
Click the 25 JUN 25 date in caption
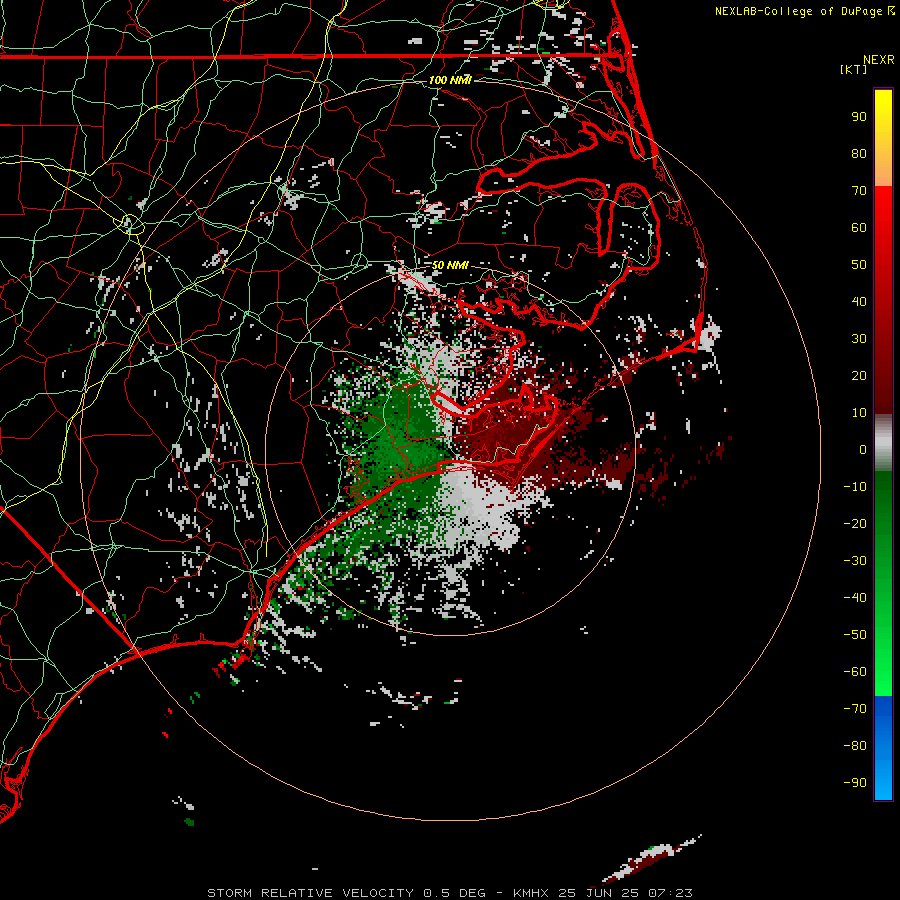click(x=599, y=893)
